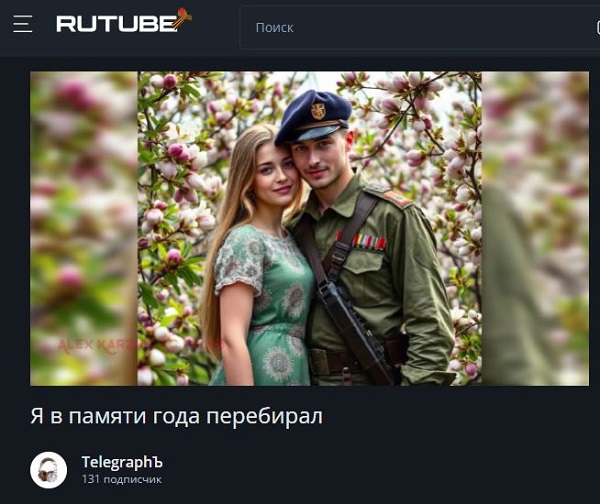Focus the Поиск search field

419,28
